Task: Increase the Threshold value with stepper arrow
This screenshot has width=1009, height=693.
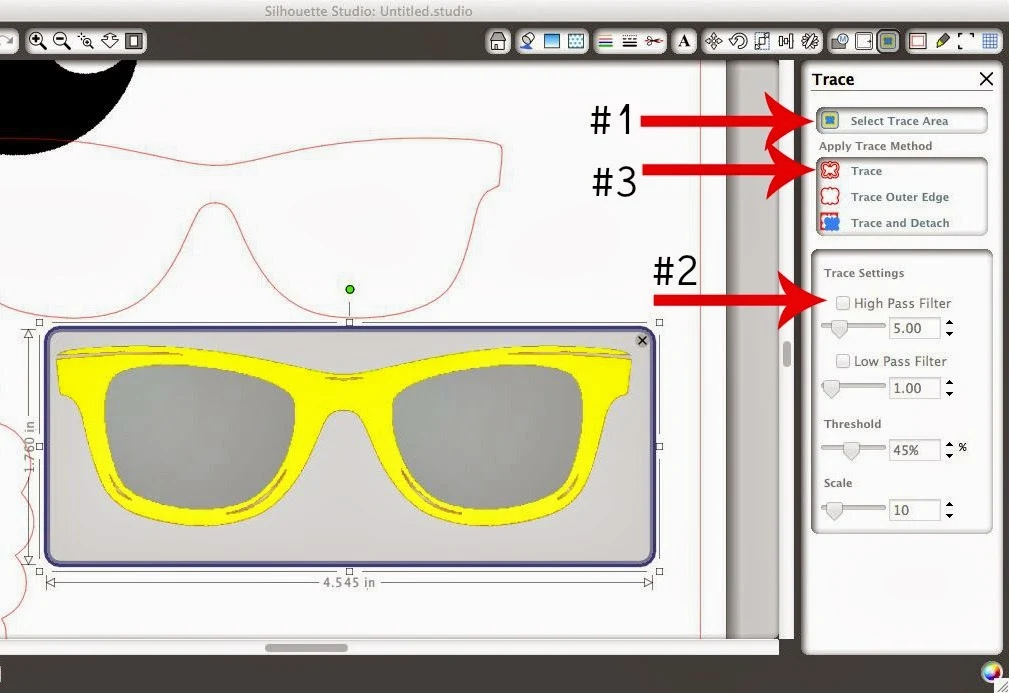Action: (x=948, y=444)
